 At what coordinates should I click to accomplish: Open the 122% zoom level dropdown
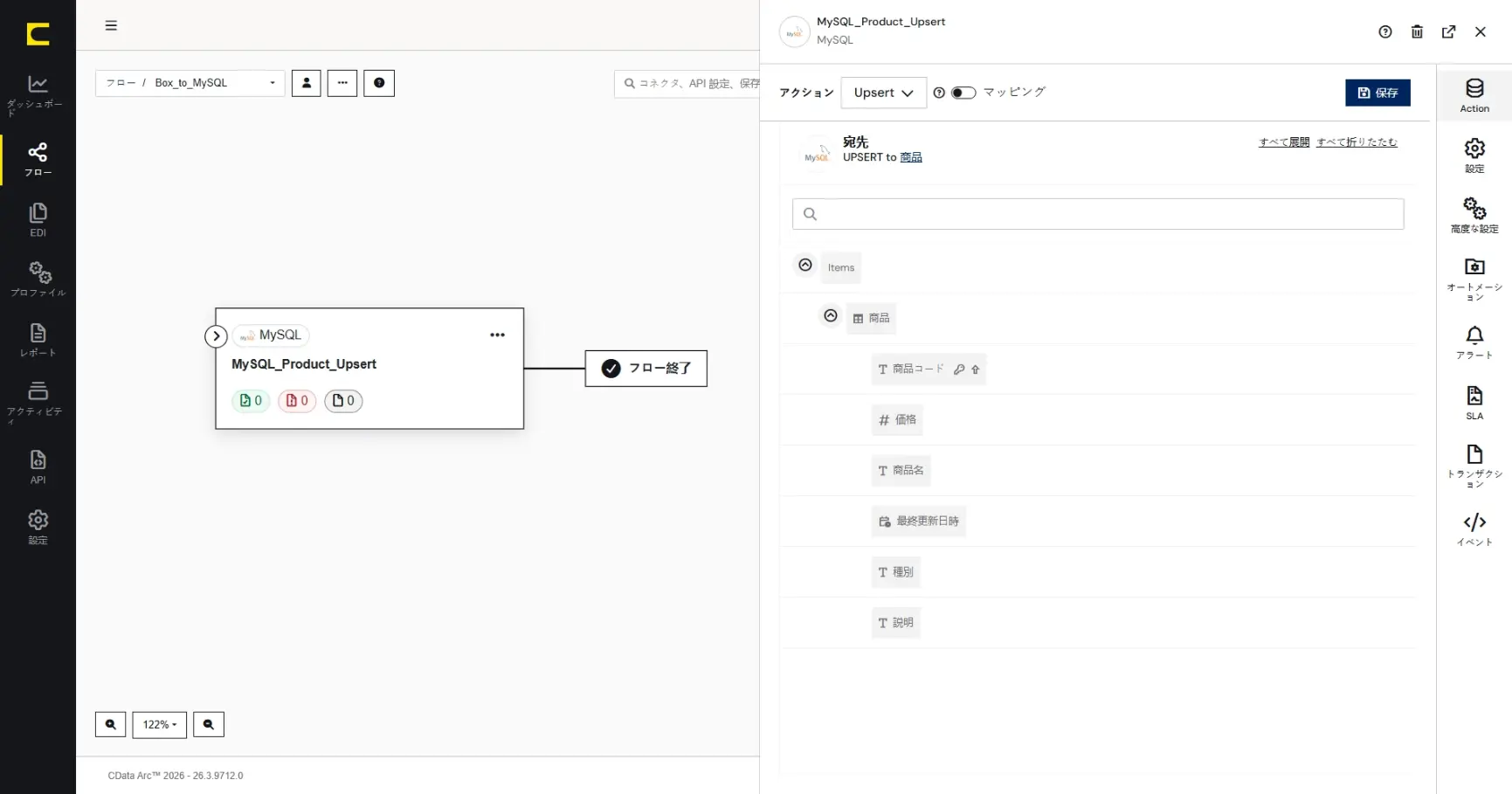coord(160,725)
